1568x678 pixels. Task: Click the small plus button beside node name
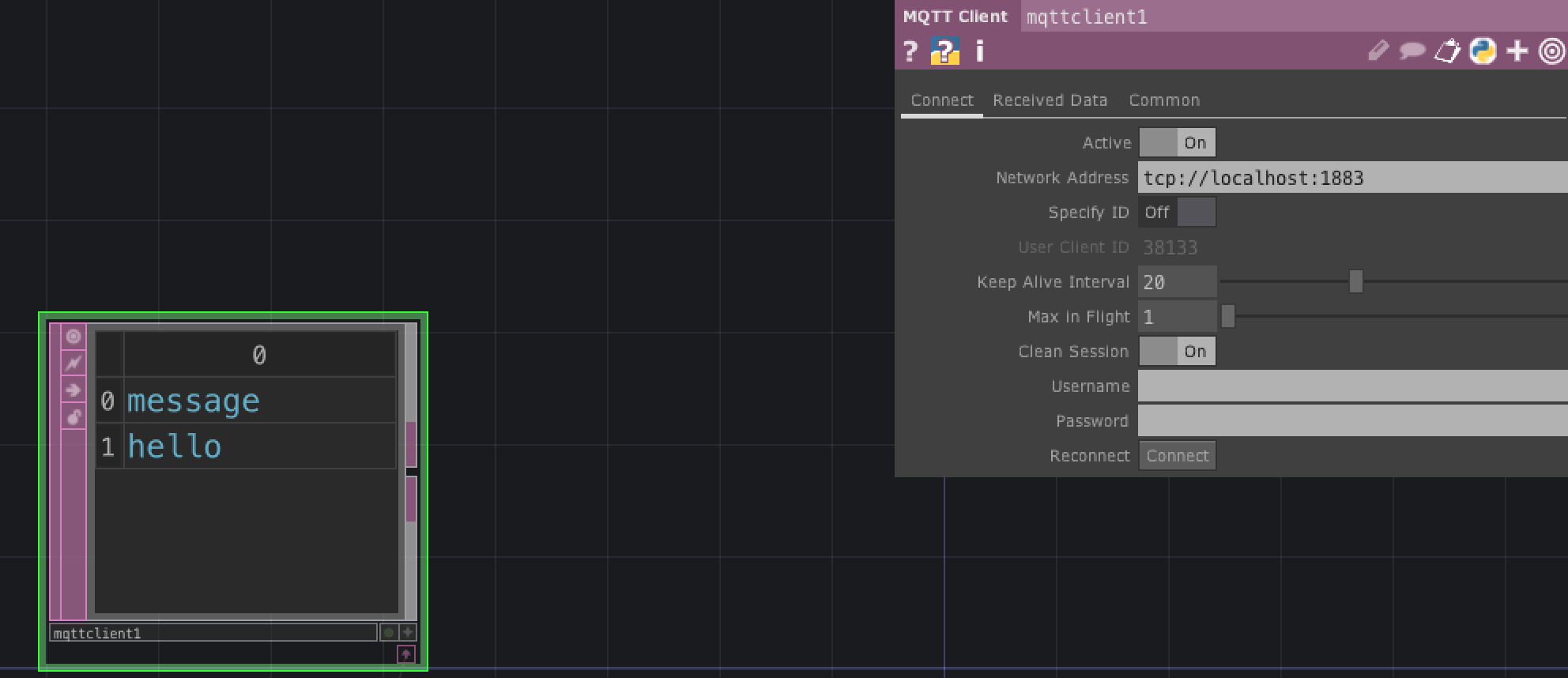pos(407,632)
